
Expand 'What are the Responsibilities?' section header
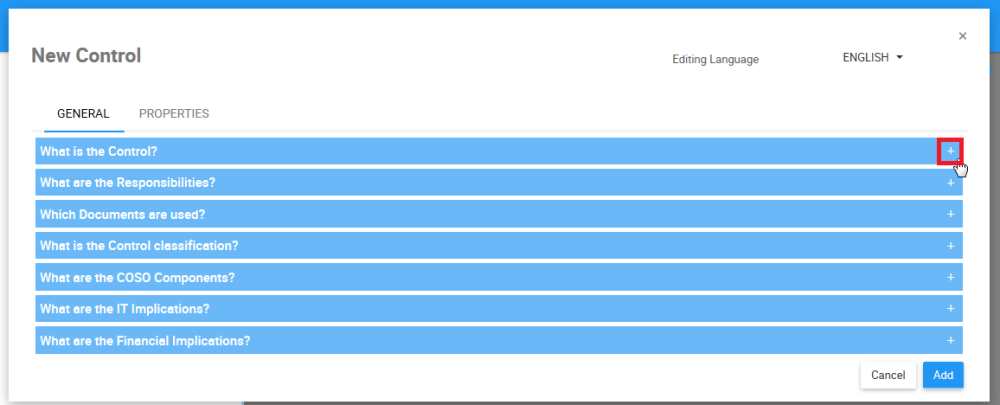tap(127, 183)
